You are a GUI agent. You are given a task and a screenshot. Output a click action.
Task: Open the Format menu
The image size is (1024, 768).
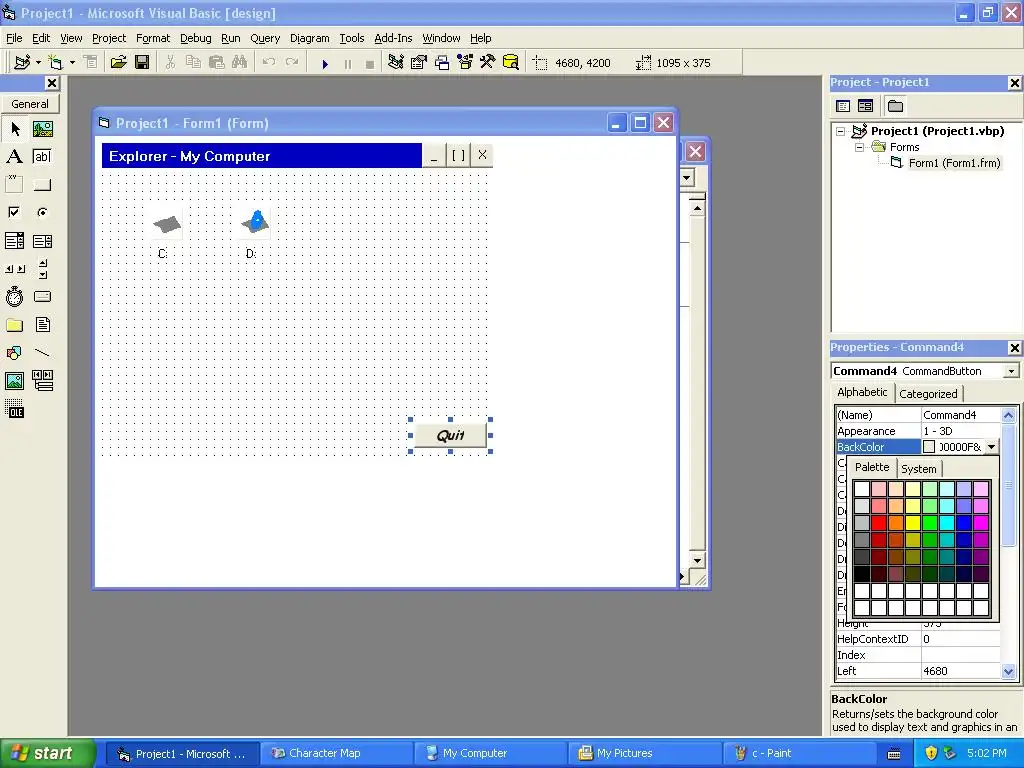pos(153,39)
